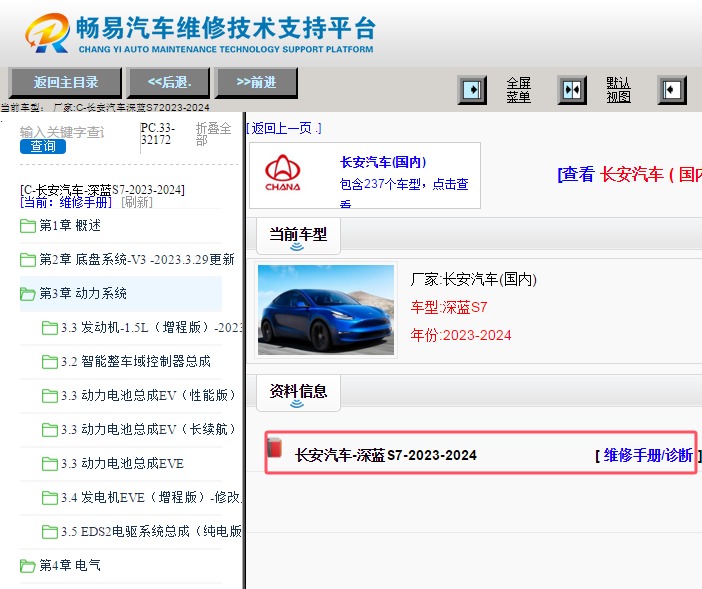Click the blue 查询 search button

click(43, 146)
